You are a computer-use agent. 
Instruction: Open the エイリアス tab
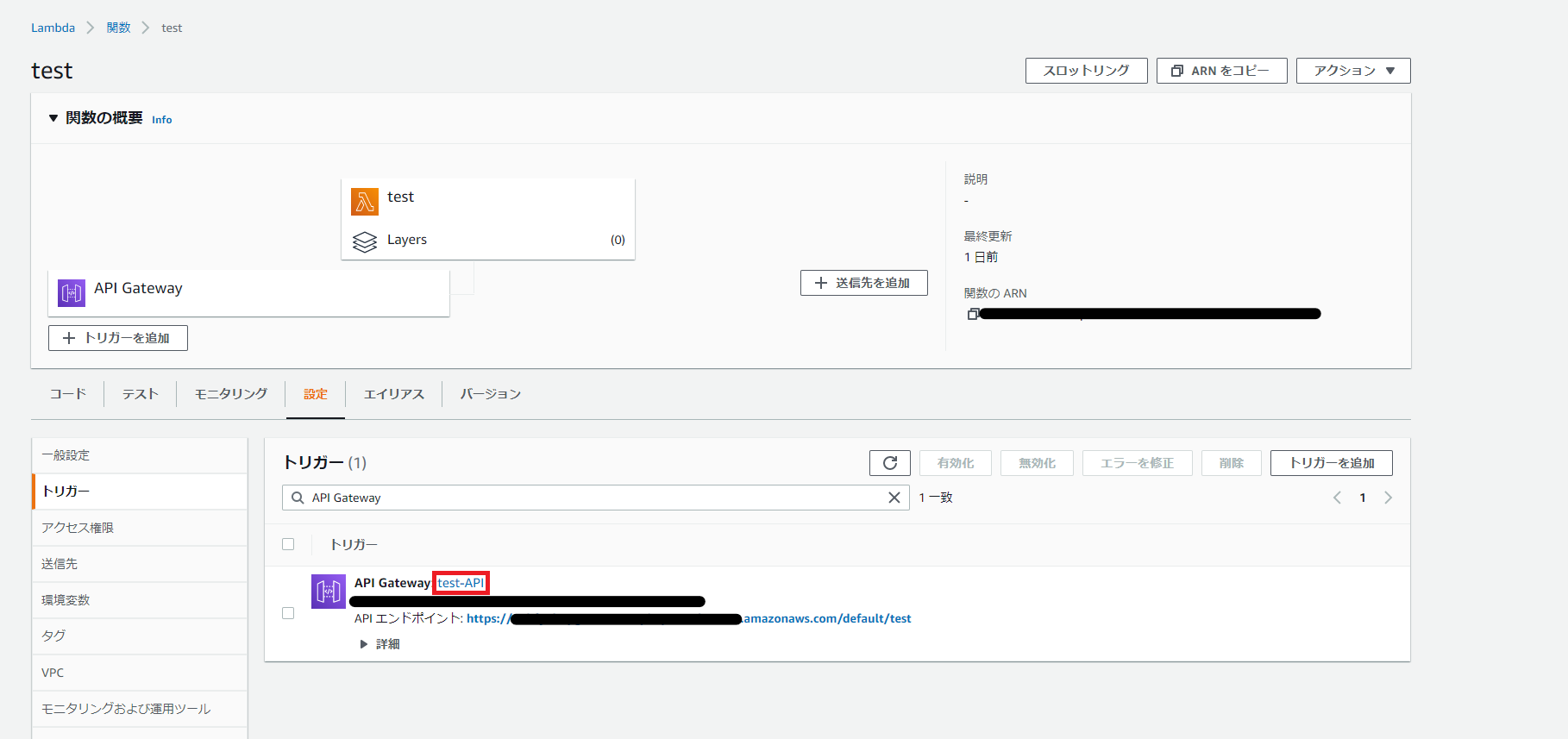394,394
